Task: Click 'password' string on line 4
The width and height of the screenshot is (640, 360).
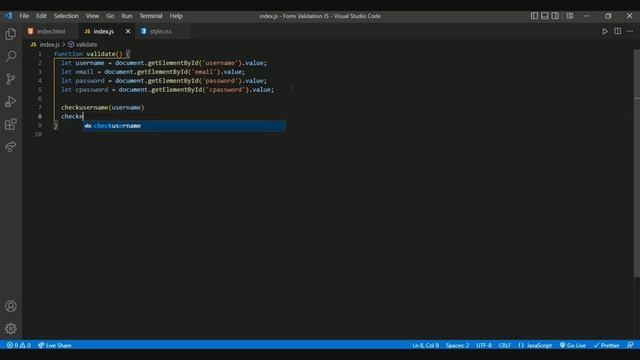Action: click(220, 81)
